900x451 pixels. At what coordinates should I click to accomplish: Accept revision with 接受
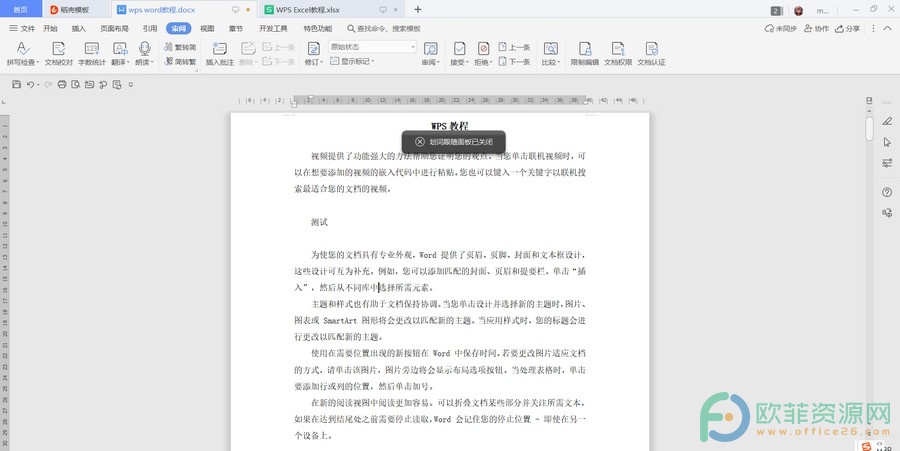(459, 53)
